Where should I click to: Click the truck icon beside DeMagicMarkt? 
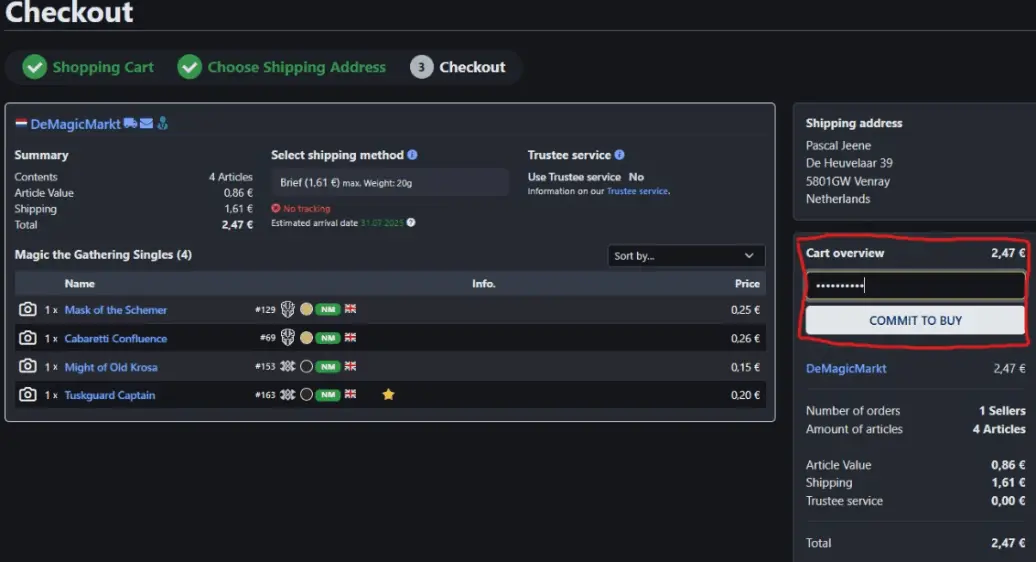coord(129,124)
